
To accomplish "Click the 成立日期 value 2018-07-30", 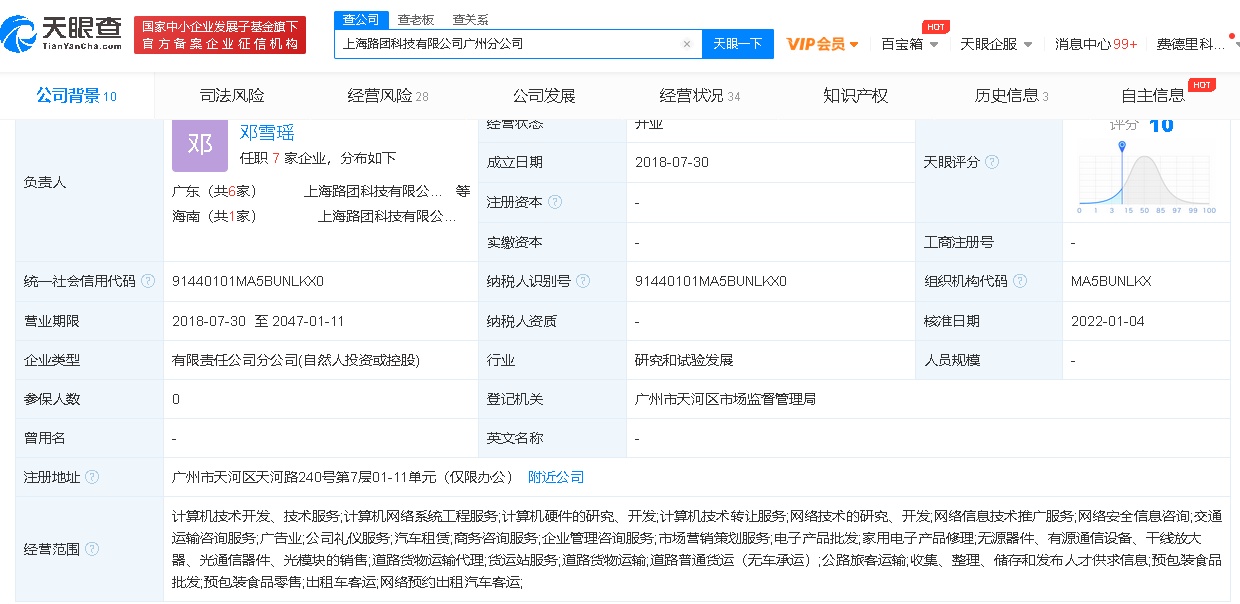I will [672, 162].
